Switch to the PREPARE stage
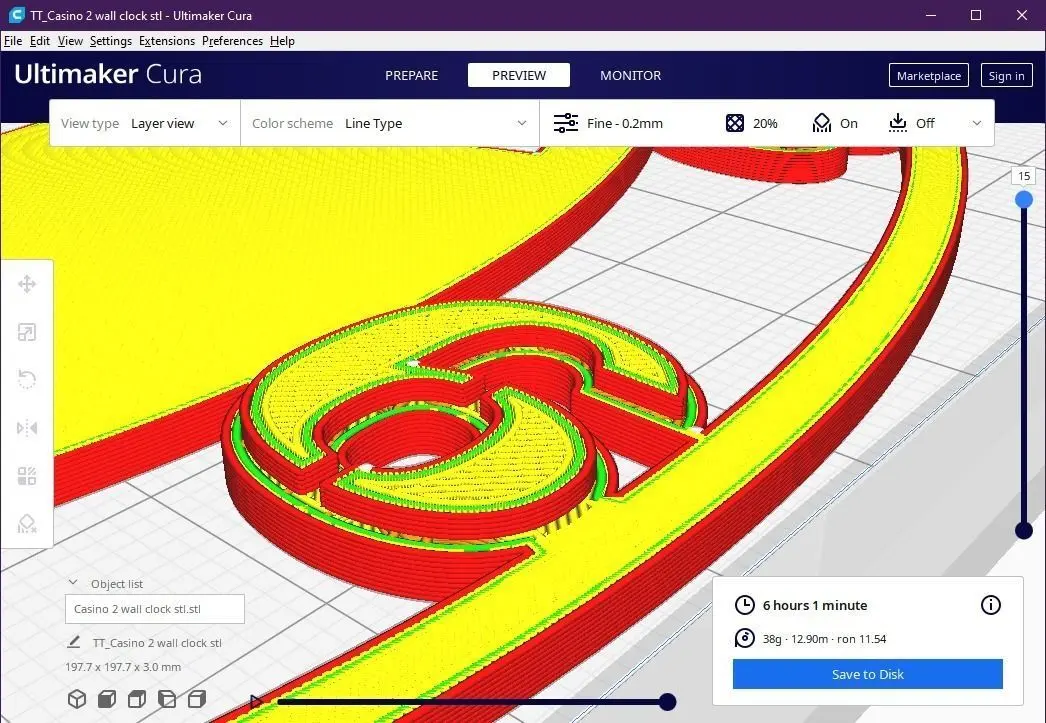Image resolution: width=1046 pixels, height=723 pixels. click(x=412, y=75)
